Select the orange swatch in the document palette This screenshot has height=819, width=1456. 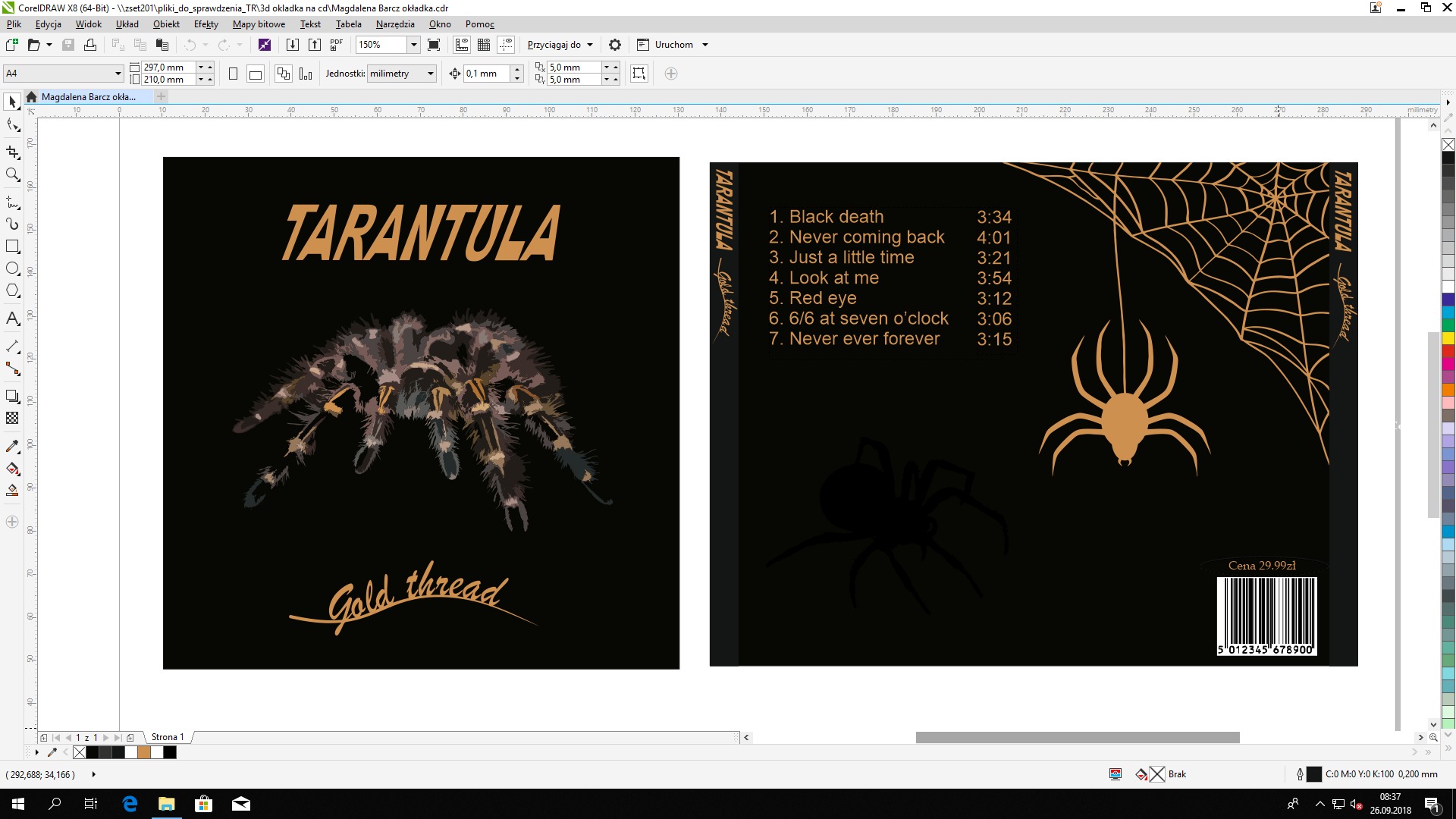click(x=143, y=752)
